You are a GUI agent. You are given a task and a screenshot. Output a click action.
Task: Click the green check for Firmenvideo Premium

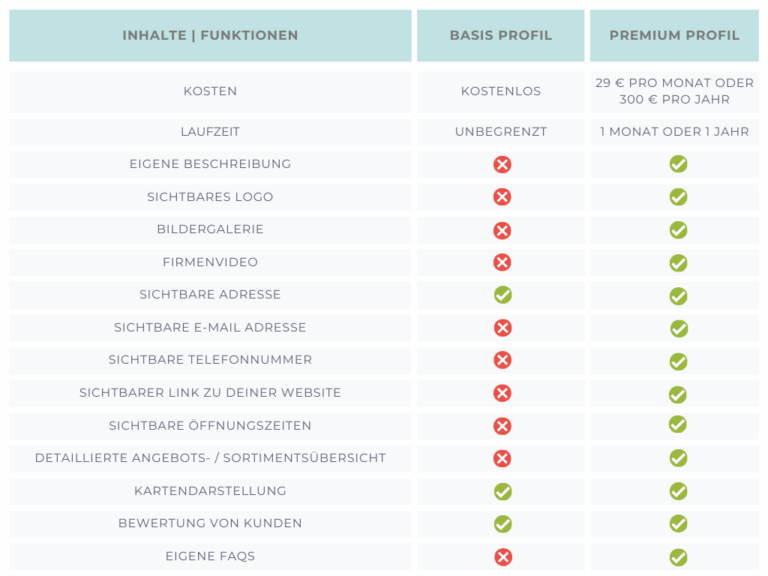678,263
